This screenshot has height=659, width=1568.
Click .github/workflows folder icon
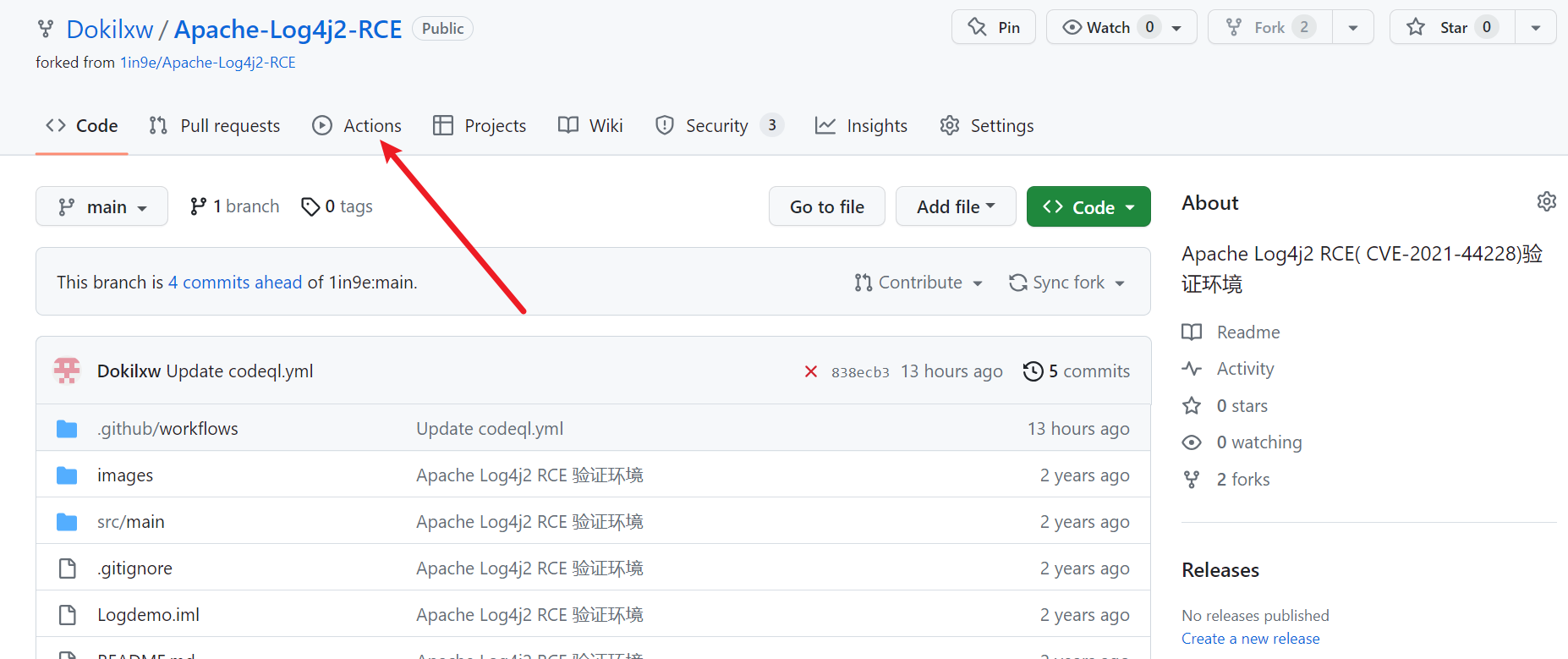click(67, 429)
